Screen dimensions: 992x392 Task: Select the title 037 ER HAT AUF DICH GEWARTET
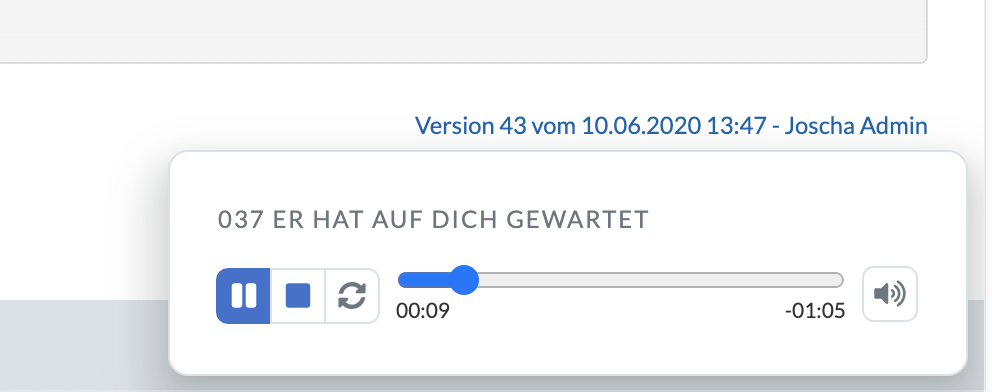click(x=433, y=220)
